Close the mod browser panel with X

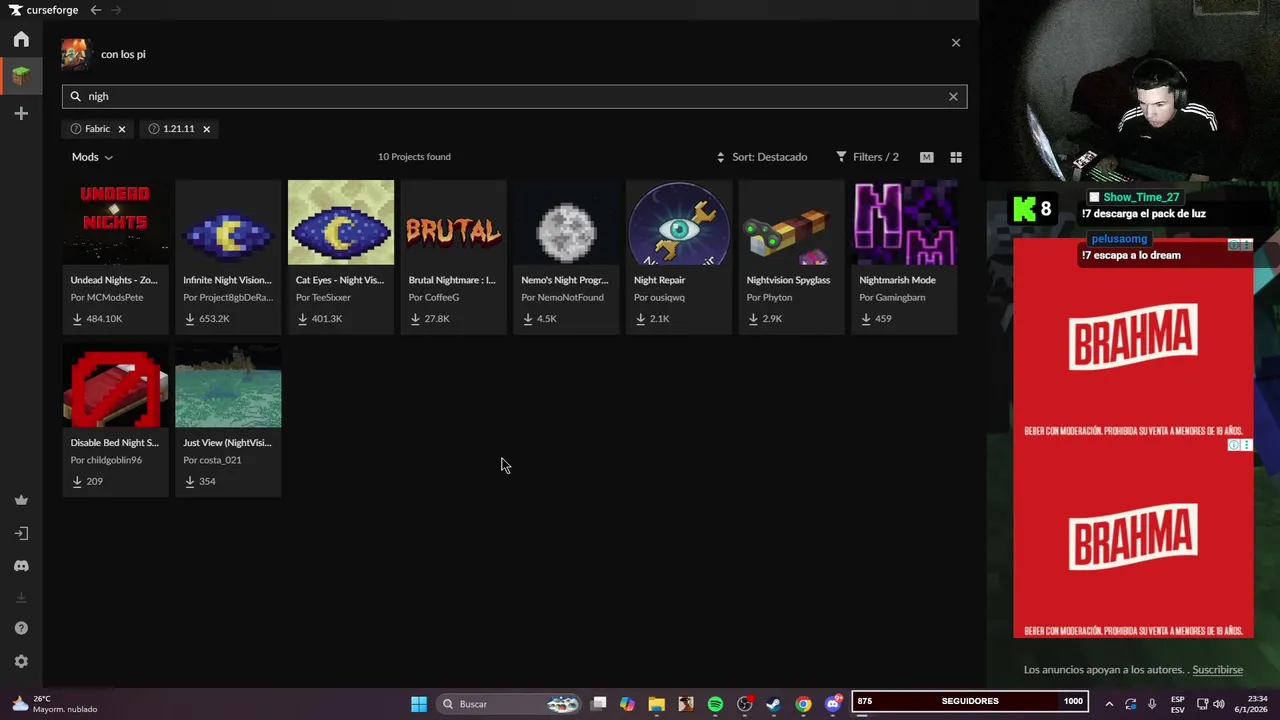956,43
